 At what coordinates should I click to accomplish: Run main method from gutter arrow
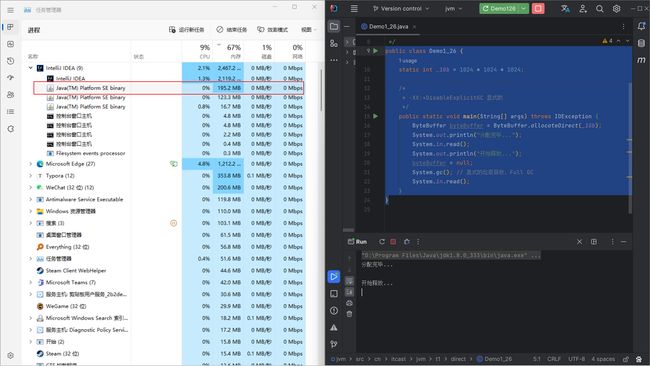click(x=376, y=116)
